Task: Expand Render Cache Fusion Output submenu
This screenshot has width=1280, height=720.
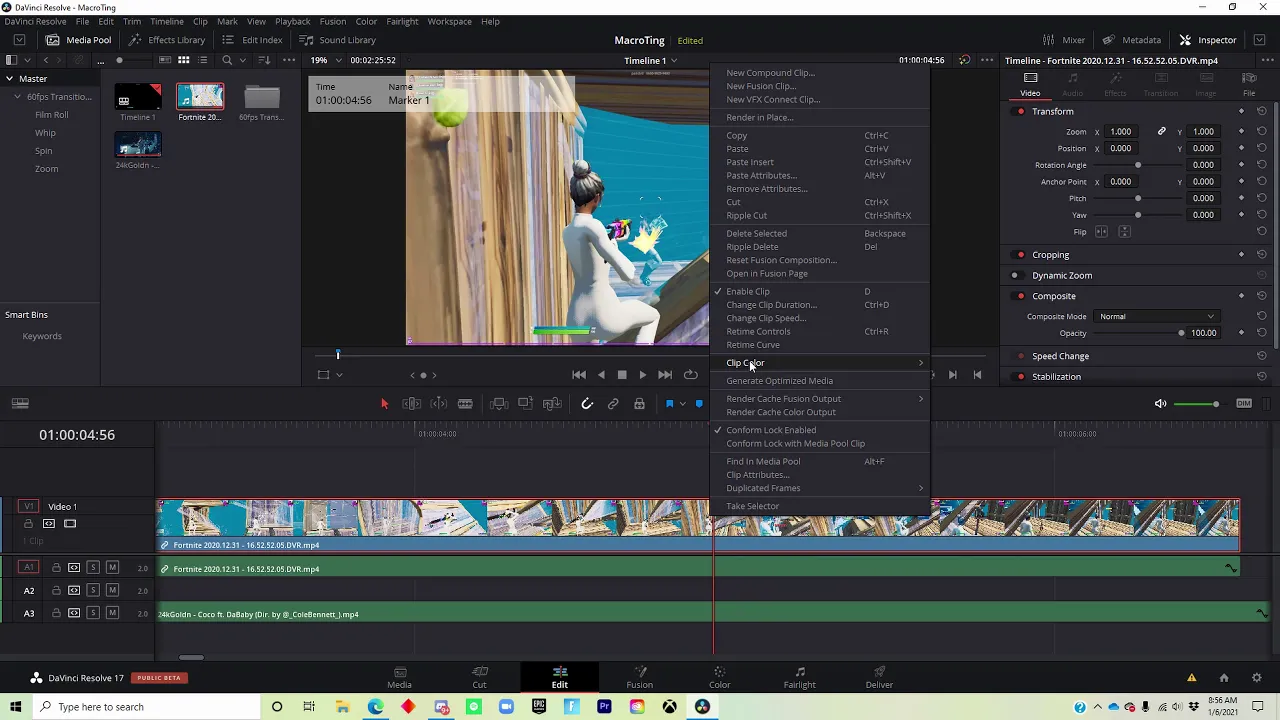Action: point(820,399)
